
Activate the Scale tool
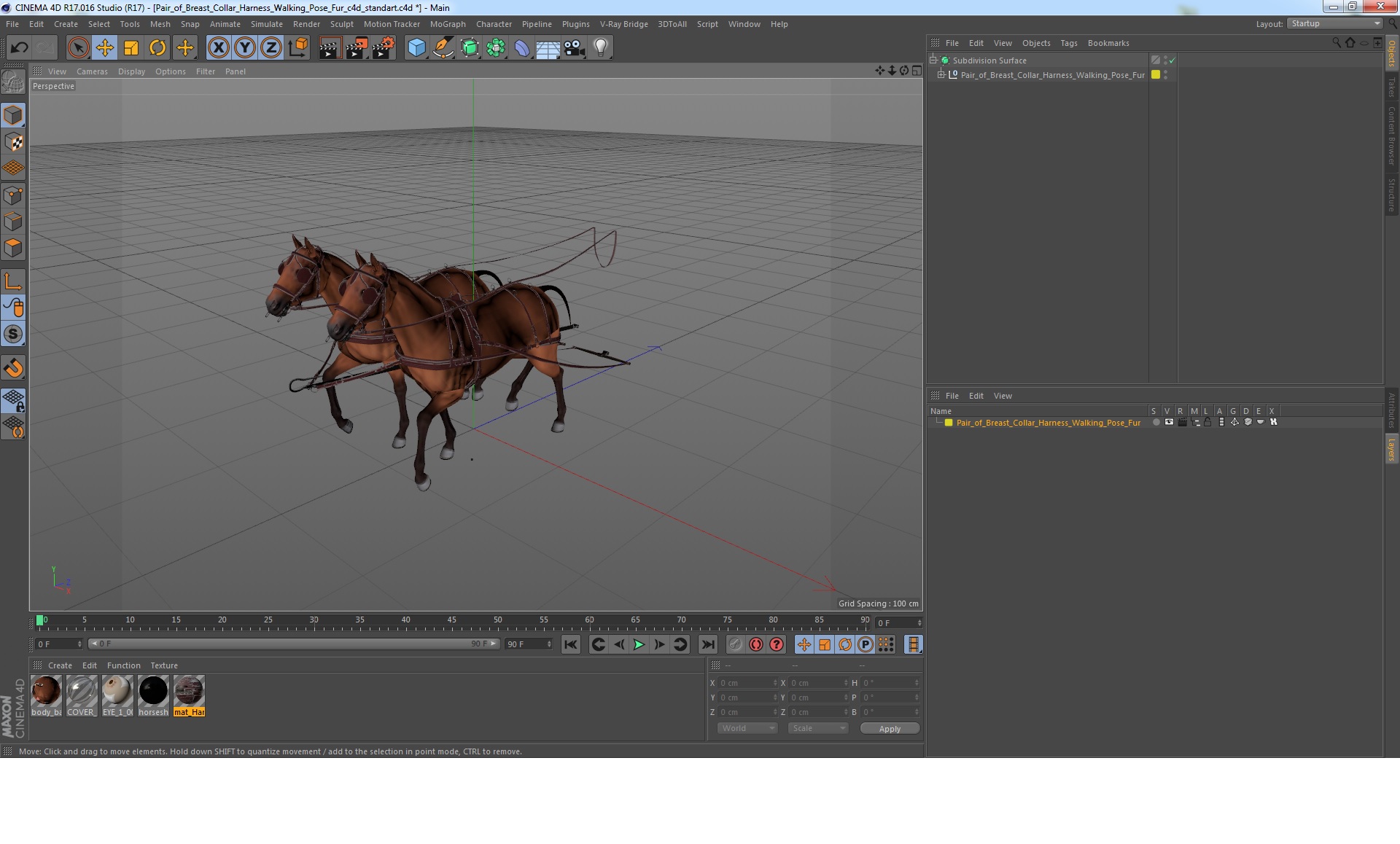pos(131,48)
